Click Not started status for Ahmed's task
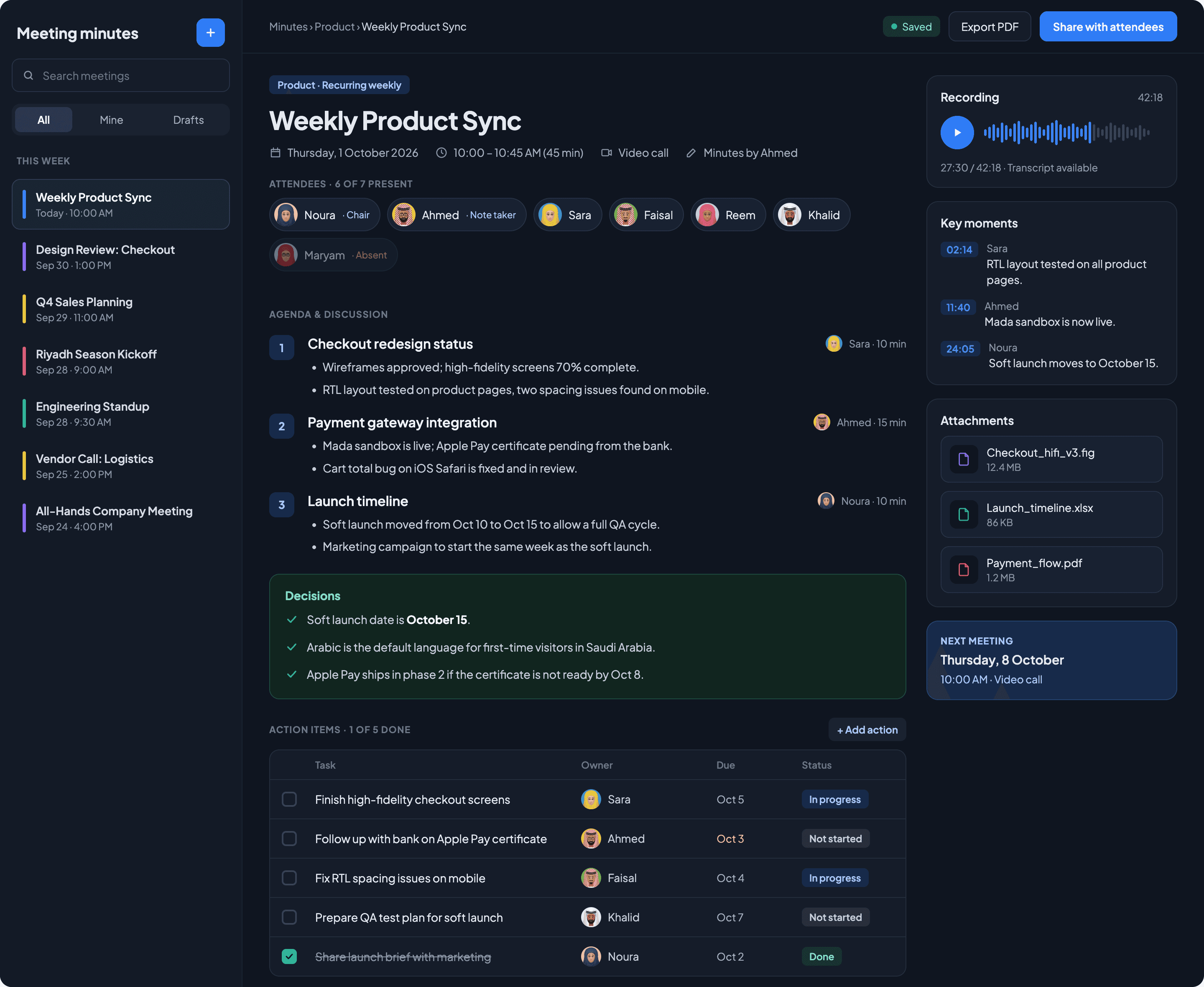This screenshot has height=987, width=1204. [835, 839]
